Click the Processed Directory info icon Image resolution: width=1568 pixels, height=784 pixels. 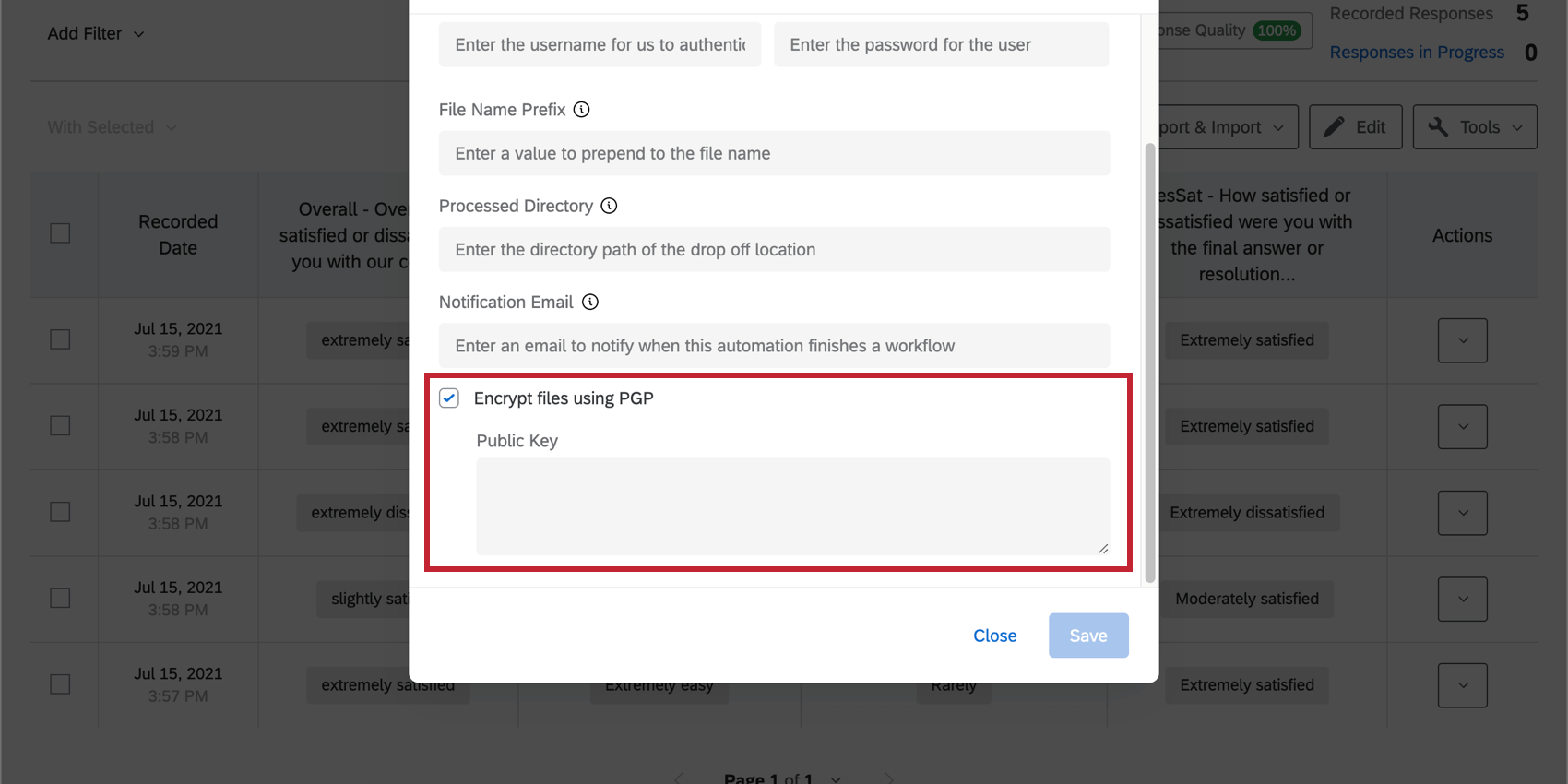(x=609, y=206)
